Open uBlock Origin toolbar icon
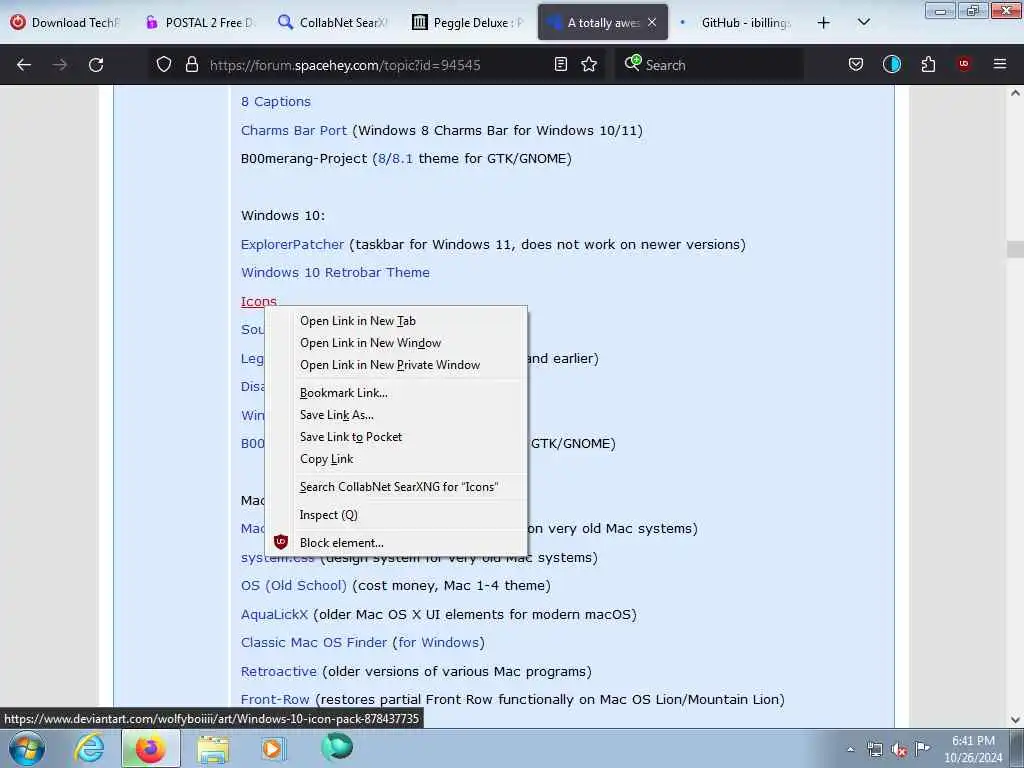This screenshot has width=1024, height=768. [964, 64]
